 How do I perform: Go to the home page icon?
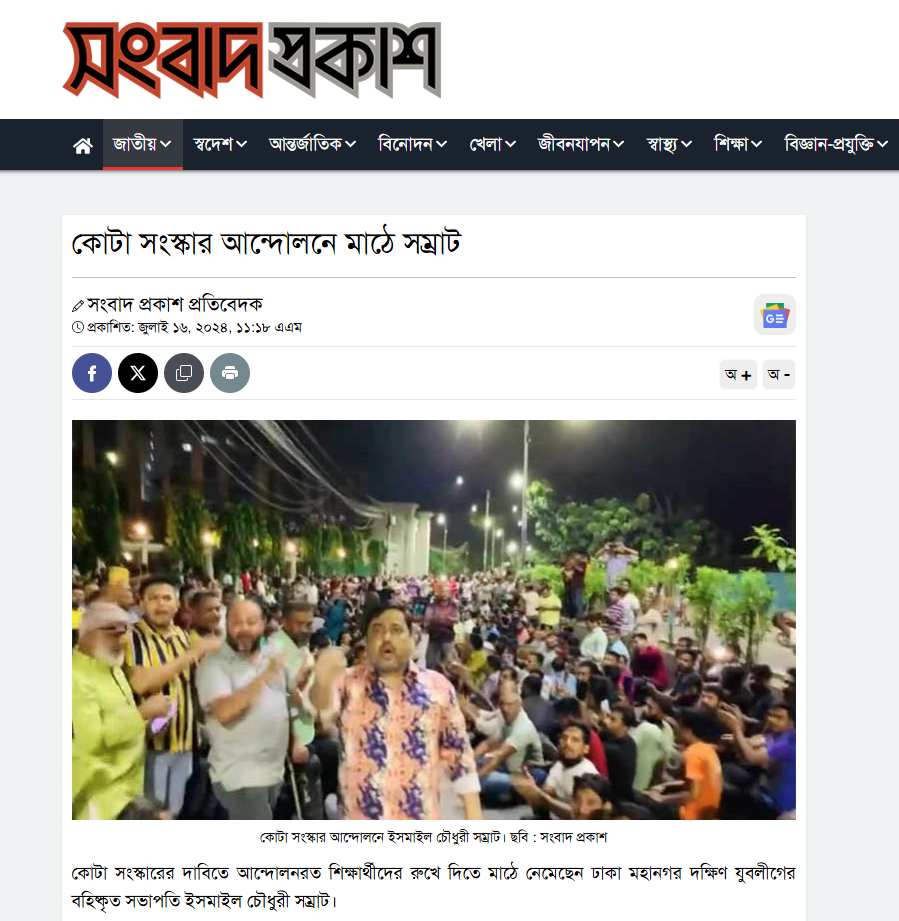[x=83, y=145]
